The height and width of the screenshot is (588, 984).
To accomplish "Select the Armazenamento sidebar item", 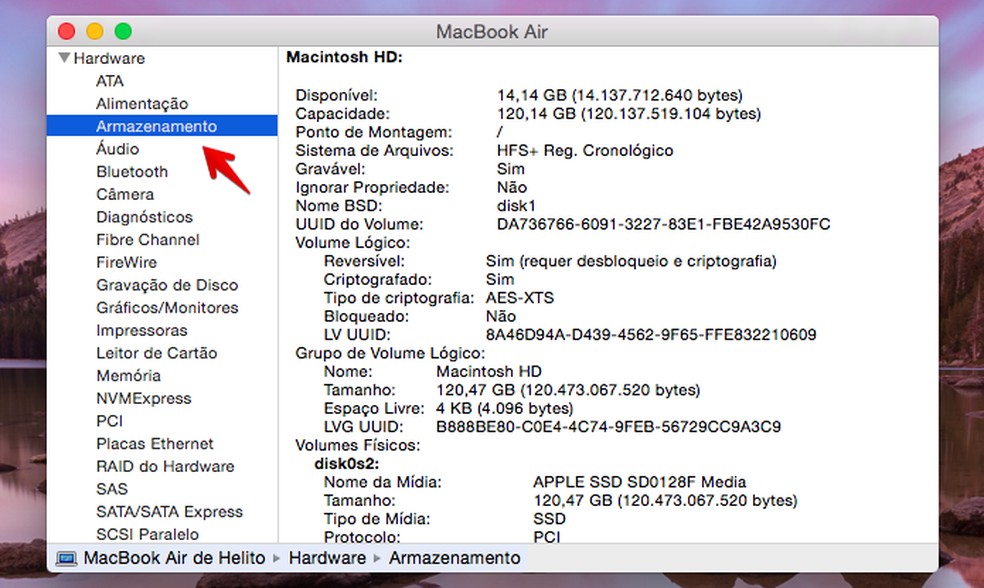I will 162,126.
